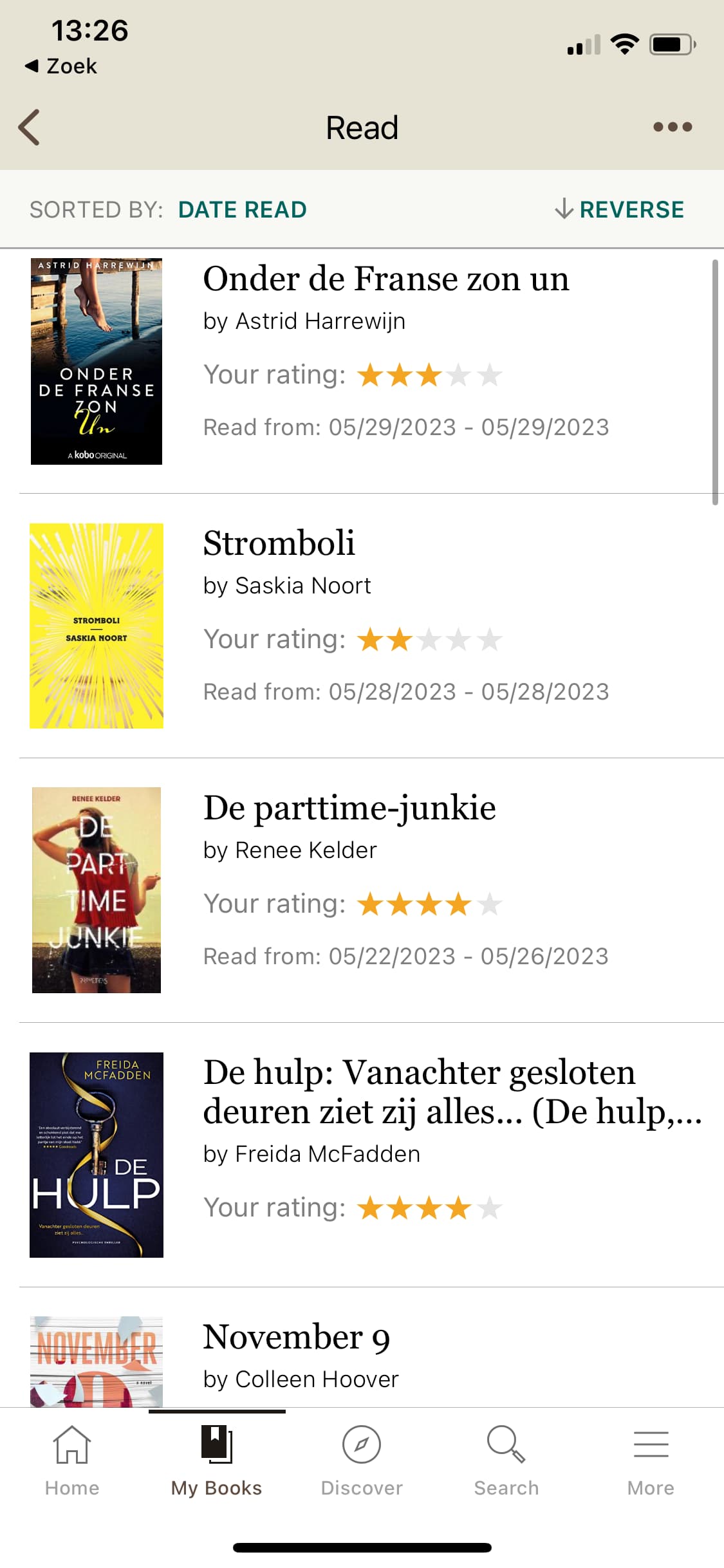This screenshot has height=1568, width=724.
Task: Open the November 9 book title
Action: [x=297, y=1337]
